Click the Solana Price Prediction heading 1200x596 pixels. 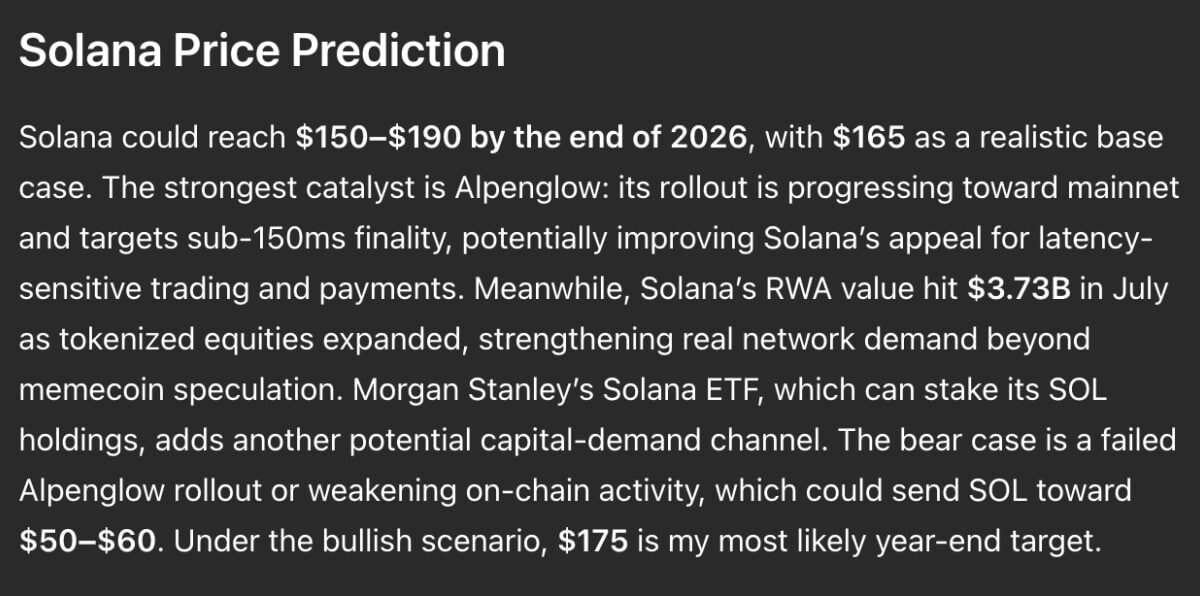[262, 50]
